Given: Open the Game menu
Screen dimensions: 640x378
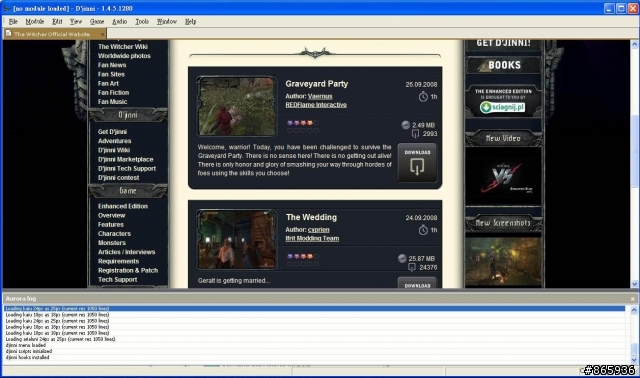Looking at the screenshot, I should [97, 21].
